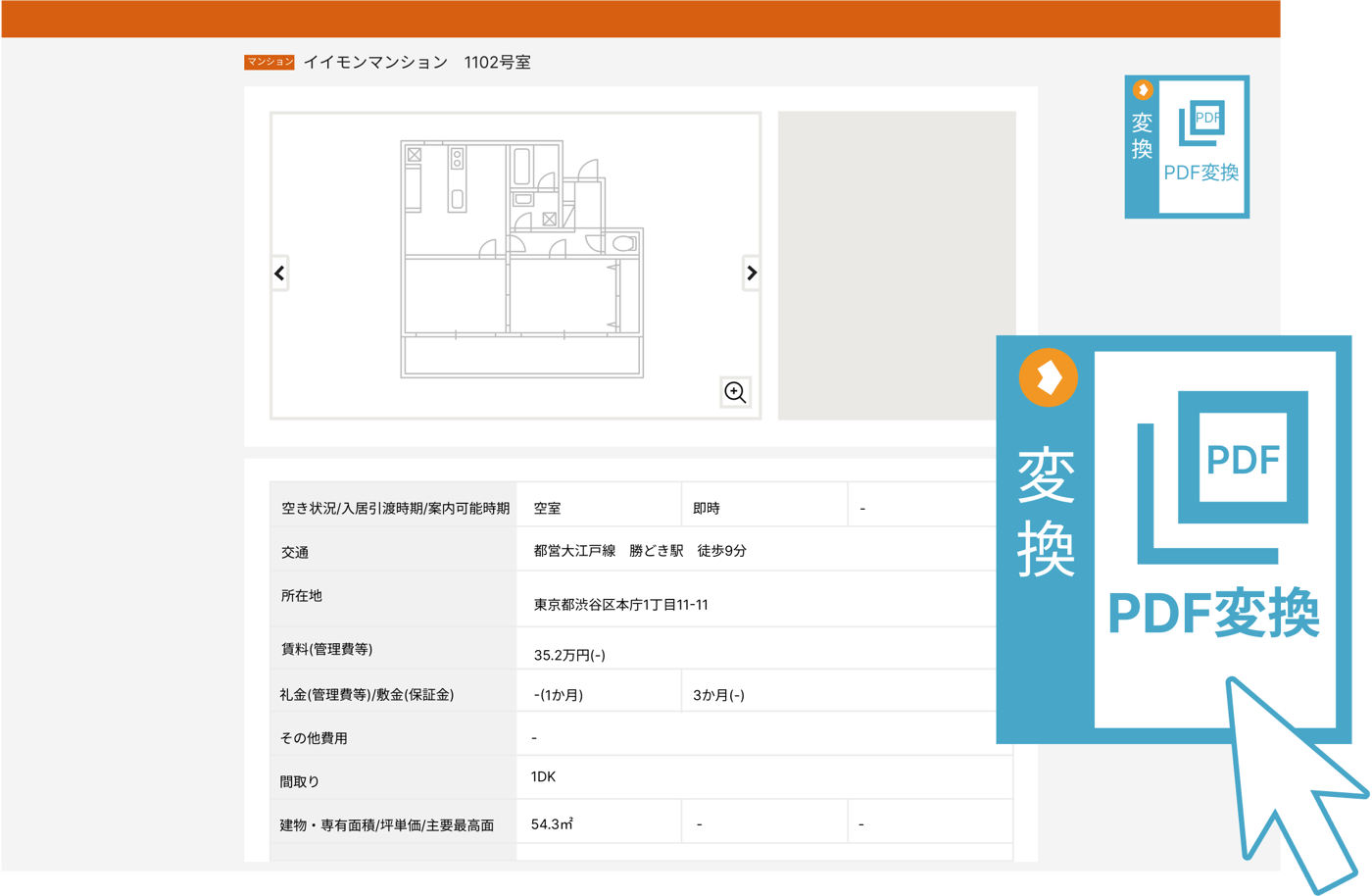Select the address 東京都渋谷区本庁1丁目11-11
The image size is (1372, 896).
coord(621,605)
